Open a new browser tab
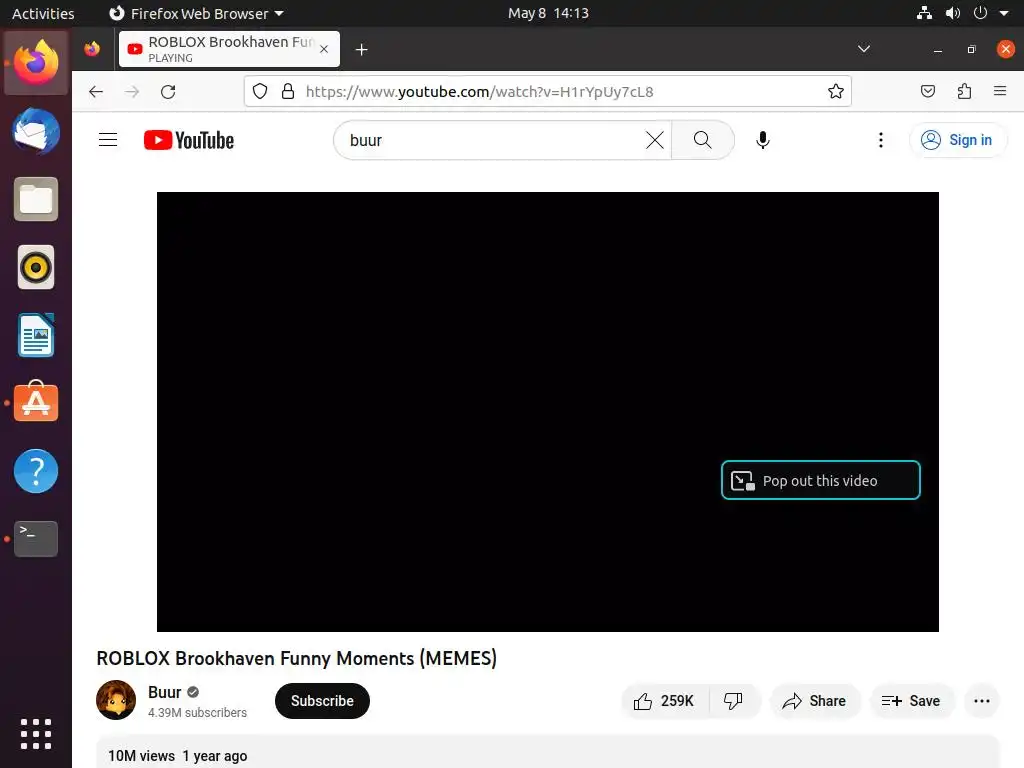This screenshot has width=1024, height=768. pos(361,49)
